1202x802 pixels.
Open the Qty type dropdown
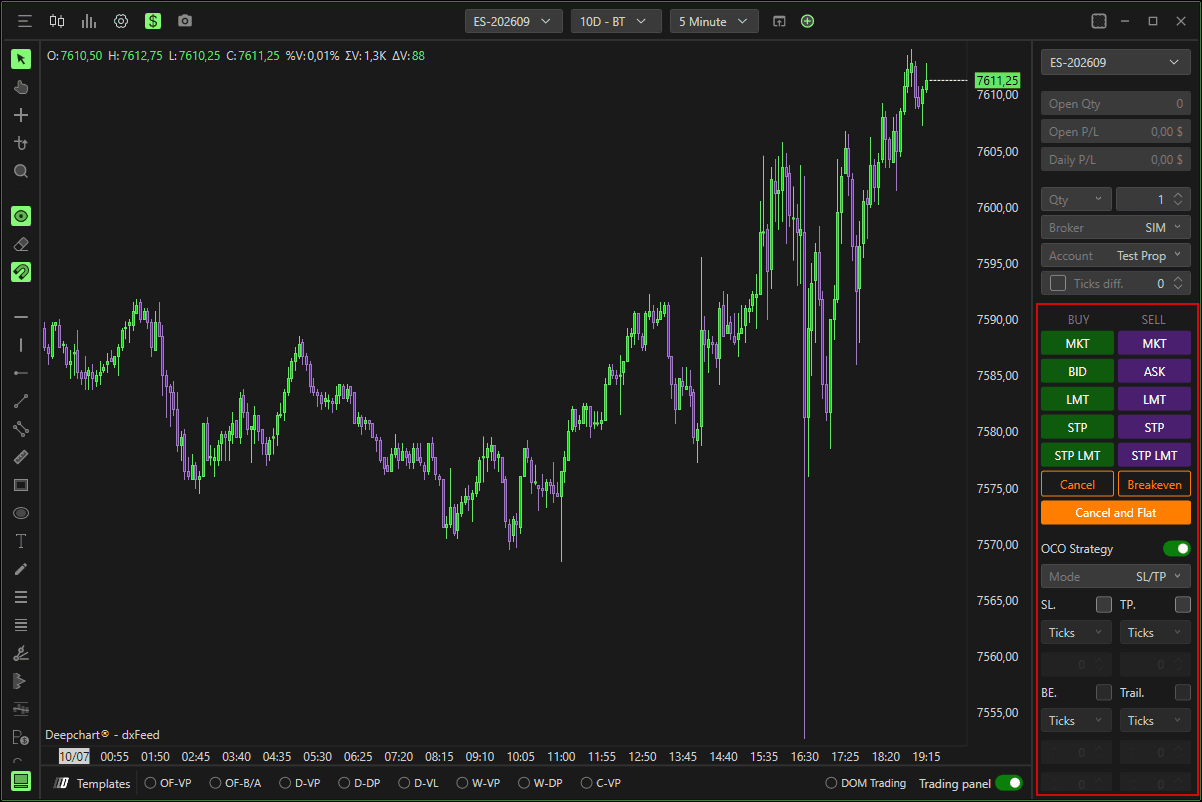coord(1076,199)
